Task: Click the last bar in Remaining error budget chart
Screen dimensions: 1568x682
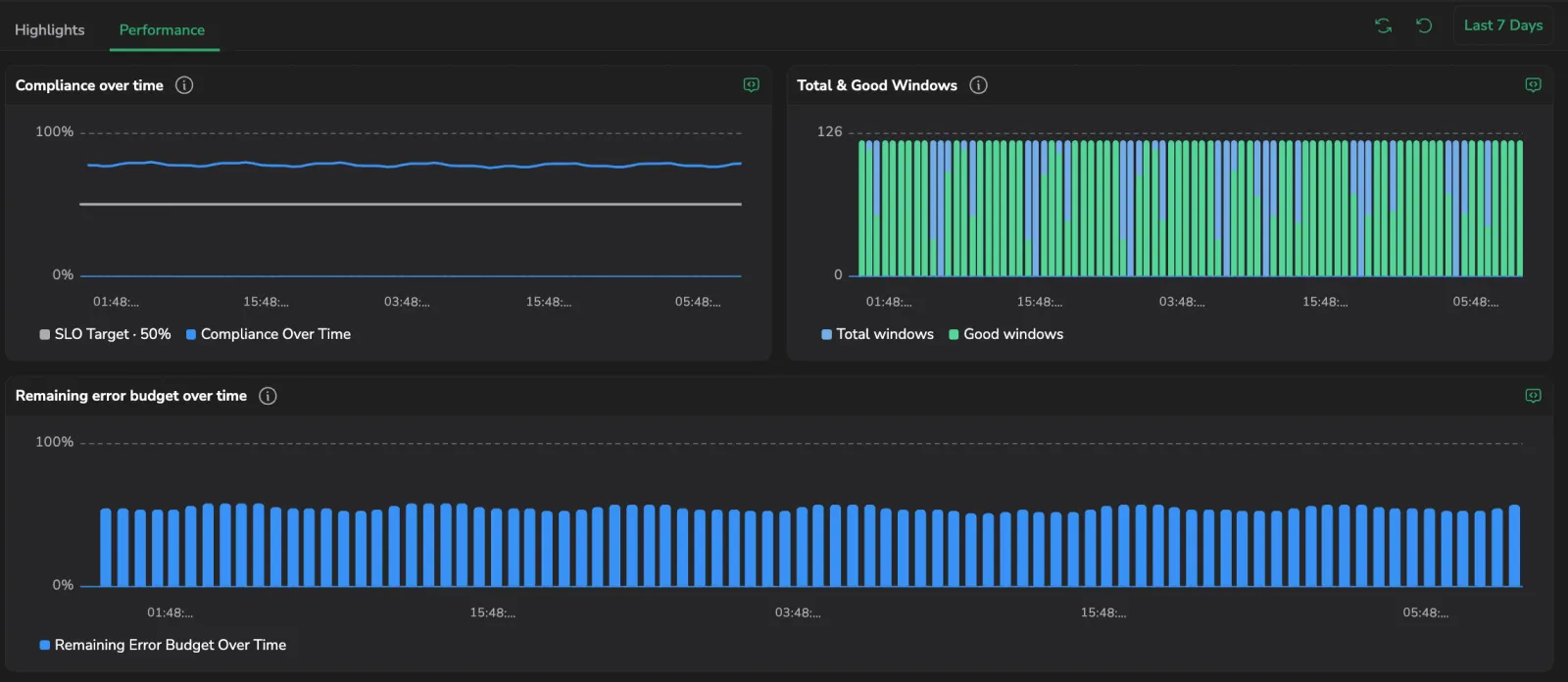Action: 1514,546
